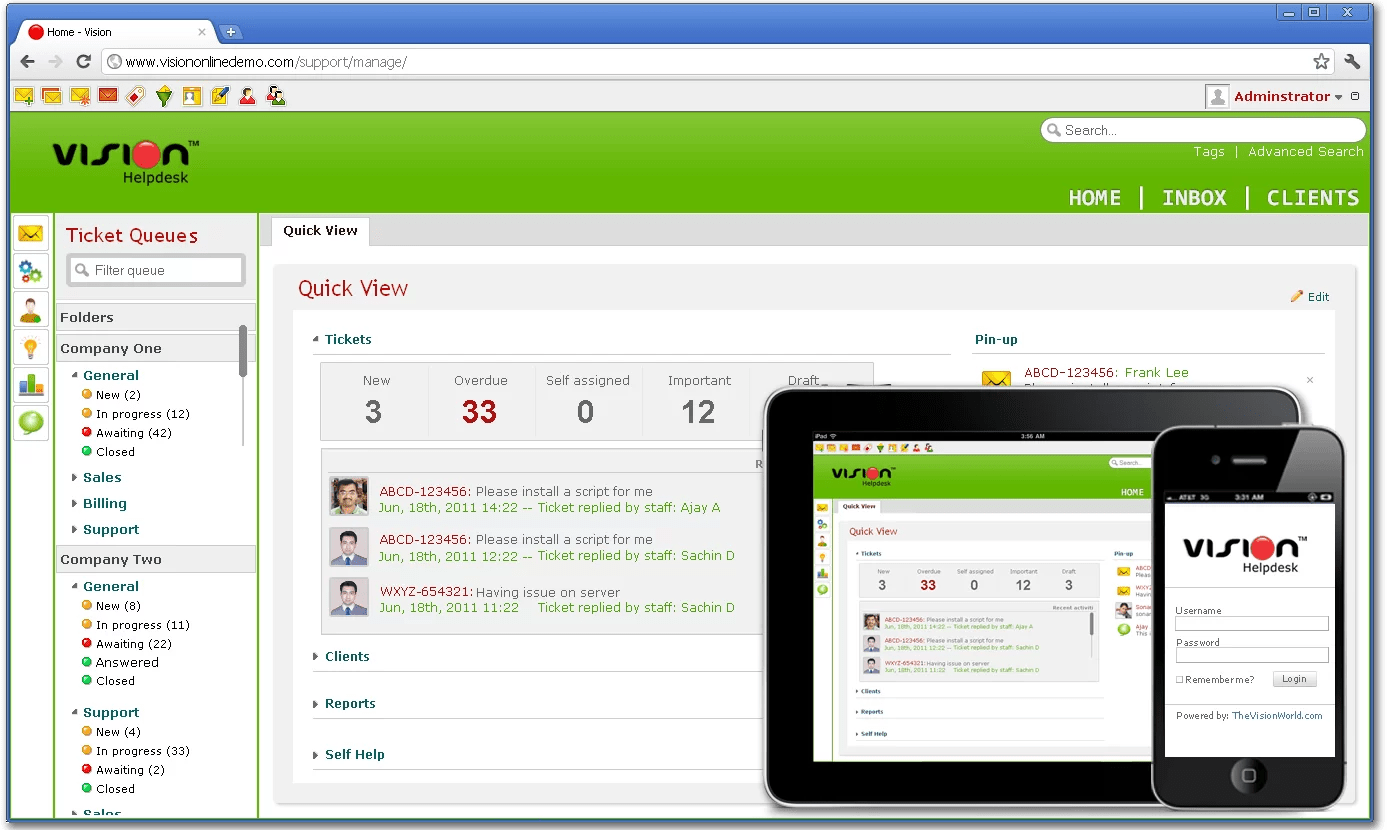This screenshot has width=1387, height=830.
Task: Select the Tickets envelope icon in left sidebar
Action: tap(30, 233)
